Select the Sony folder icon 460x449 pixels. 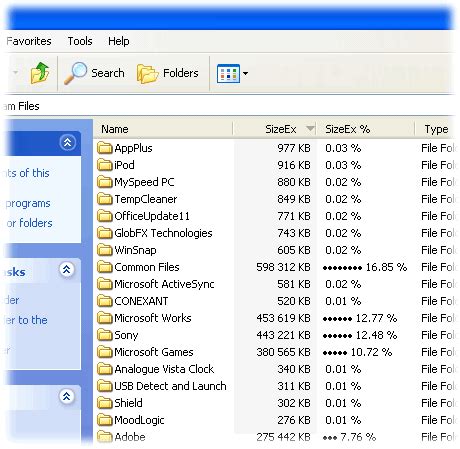coord(105,335)
